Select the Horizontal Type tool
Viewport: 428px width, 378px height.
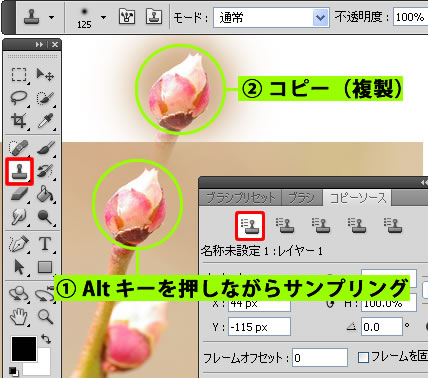45,244
